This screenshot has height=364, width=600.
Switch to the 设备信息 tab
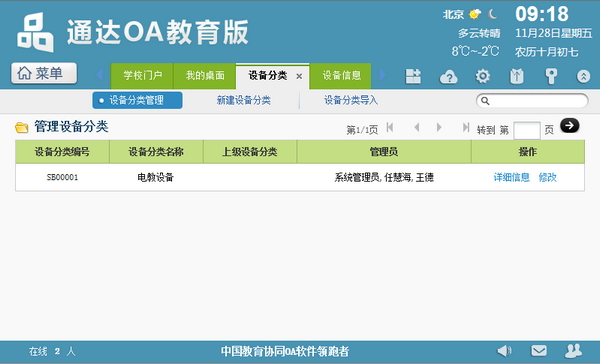341,76
